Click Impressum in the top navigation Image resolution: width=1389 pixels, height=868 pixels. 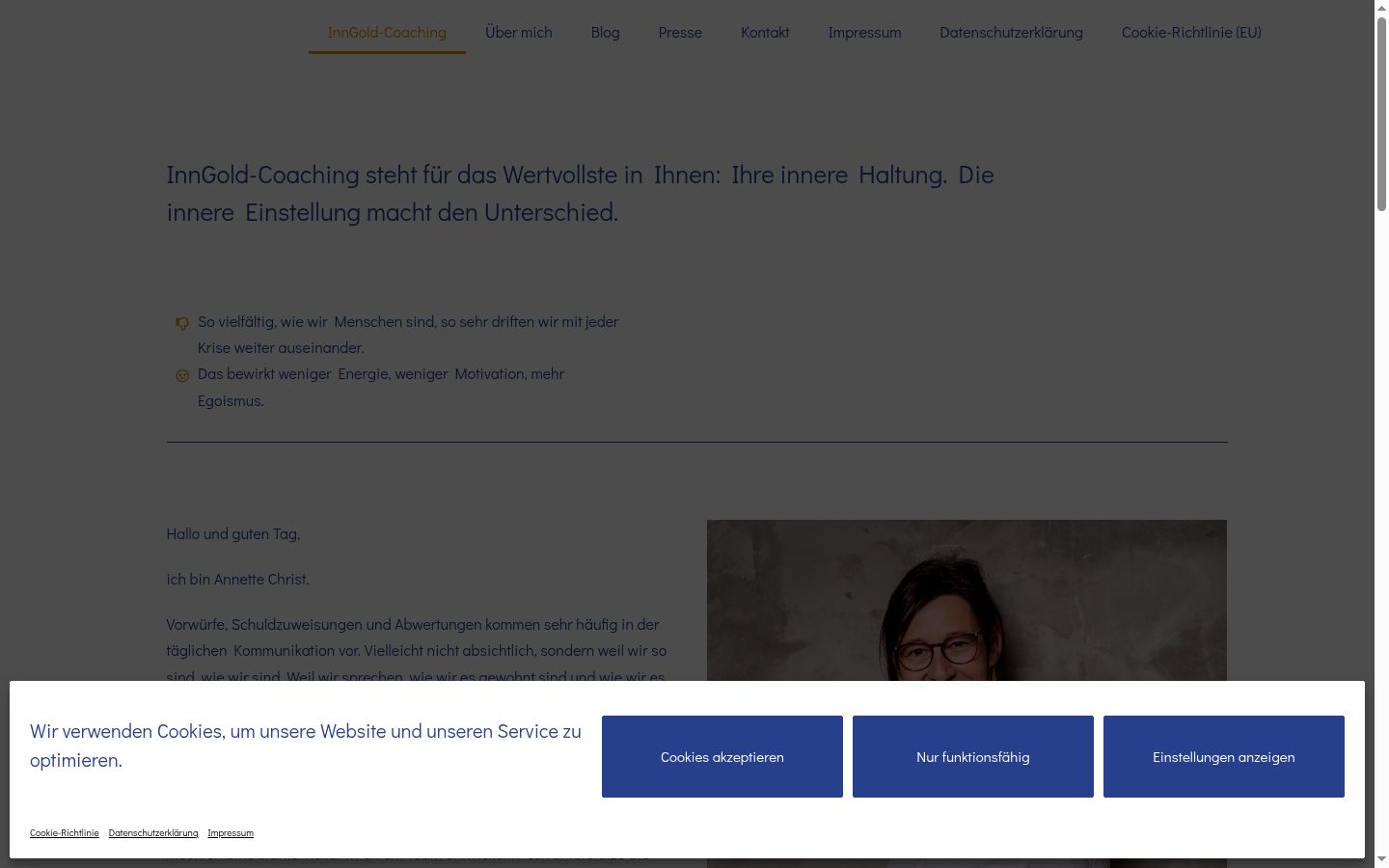pos(865,32)
